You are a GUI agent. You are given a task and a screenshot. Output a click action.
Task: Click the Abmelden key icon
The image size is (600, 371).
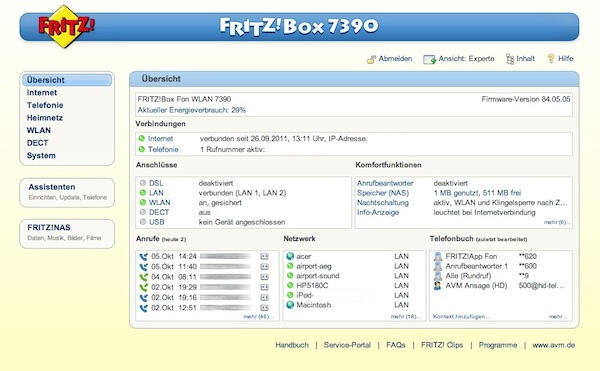tap(371, 59)
